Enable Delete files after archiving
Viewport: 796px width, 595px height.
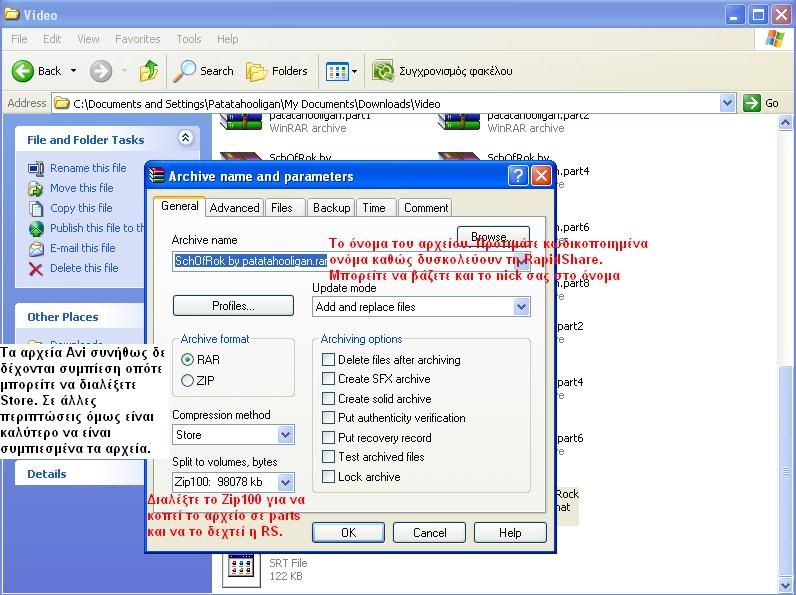tap(328, 359)
